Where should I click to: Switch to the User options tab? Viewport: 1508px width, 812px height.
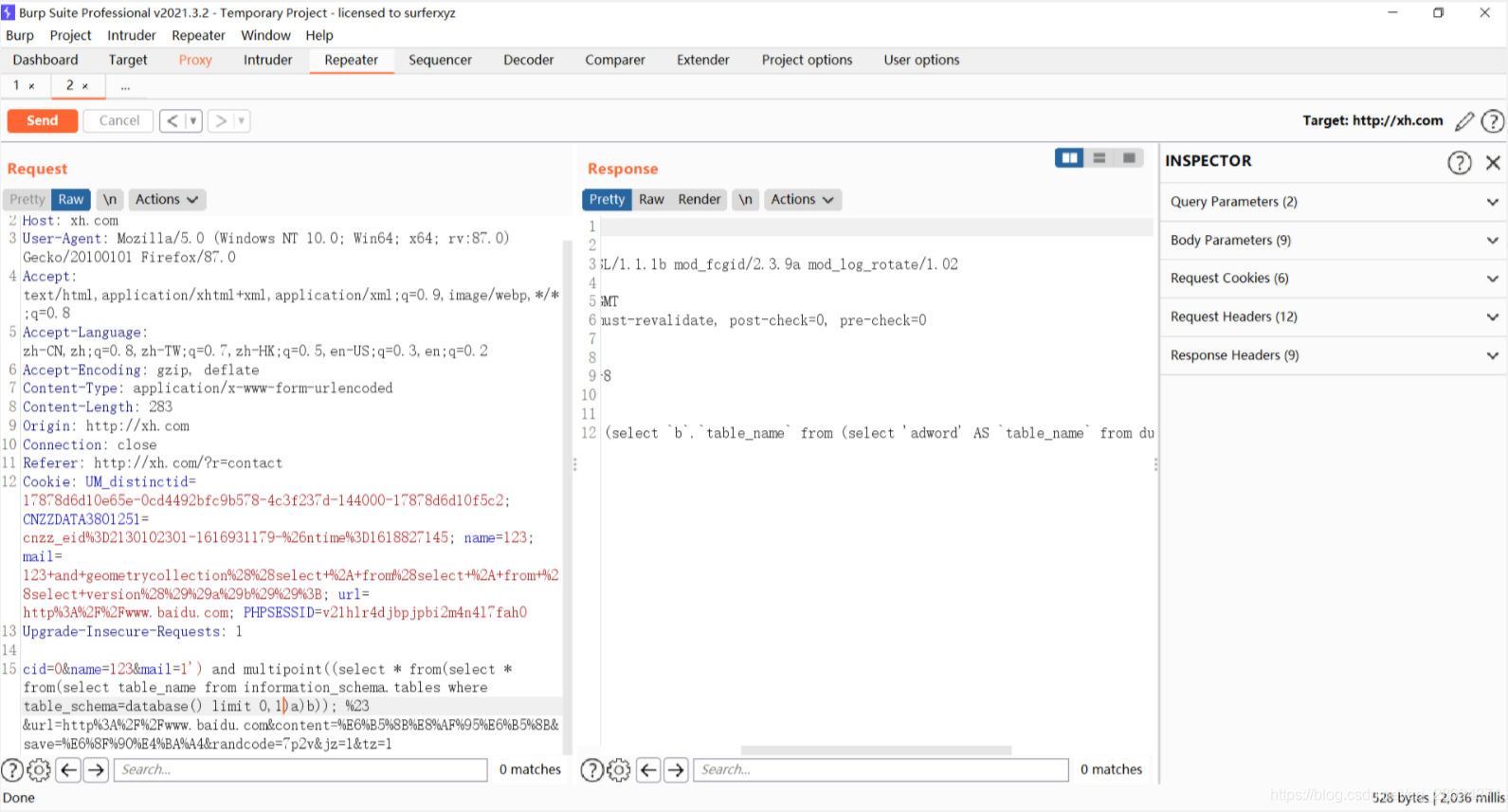(922, 60)
